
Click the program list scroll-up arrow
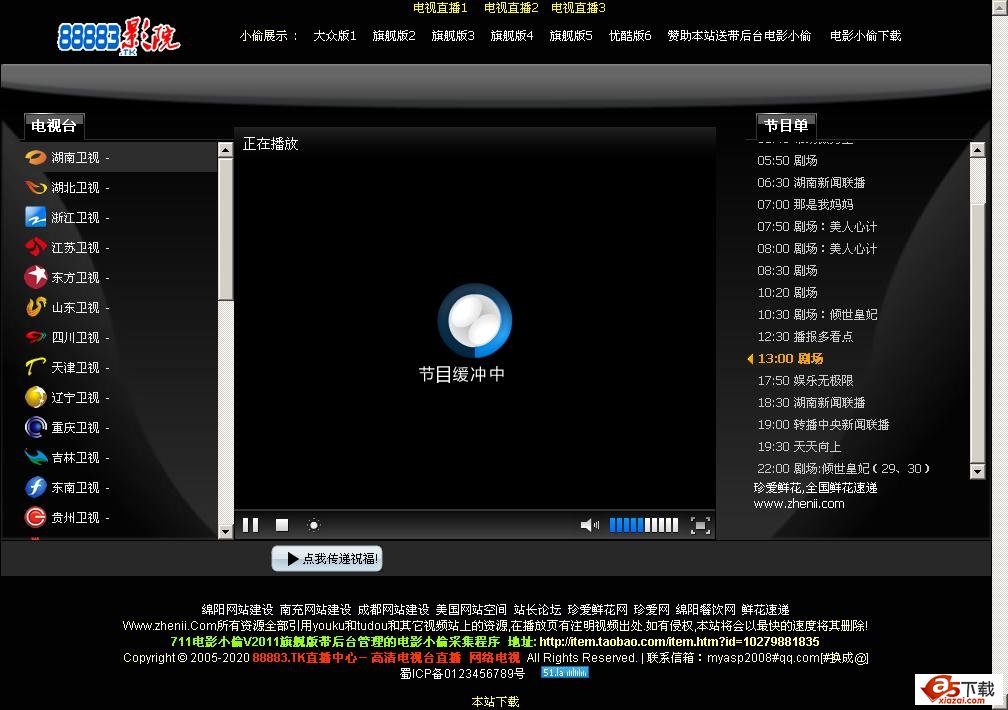(977, 150)
